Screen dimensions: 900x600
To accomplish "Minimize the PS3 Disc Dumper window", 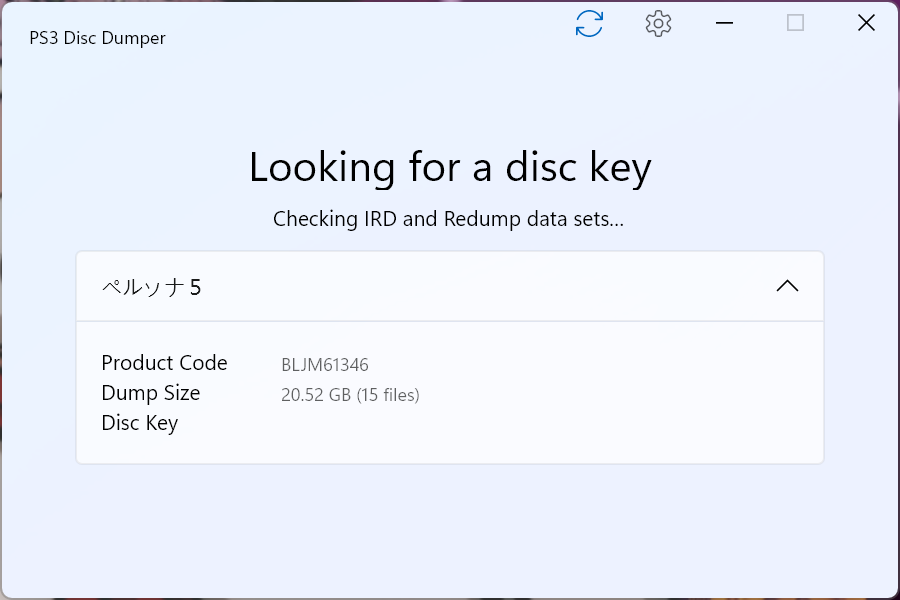I will [724, 23].
